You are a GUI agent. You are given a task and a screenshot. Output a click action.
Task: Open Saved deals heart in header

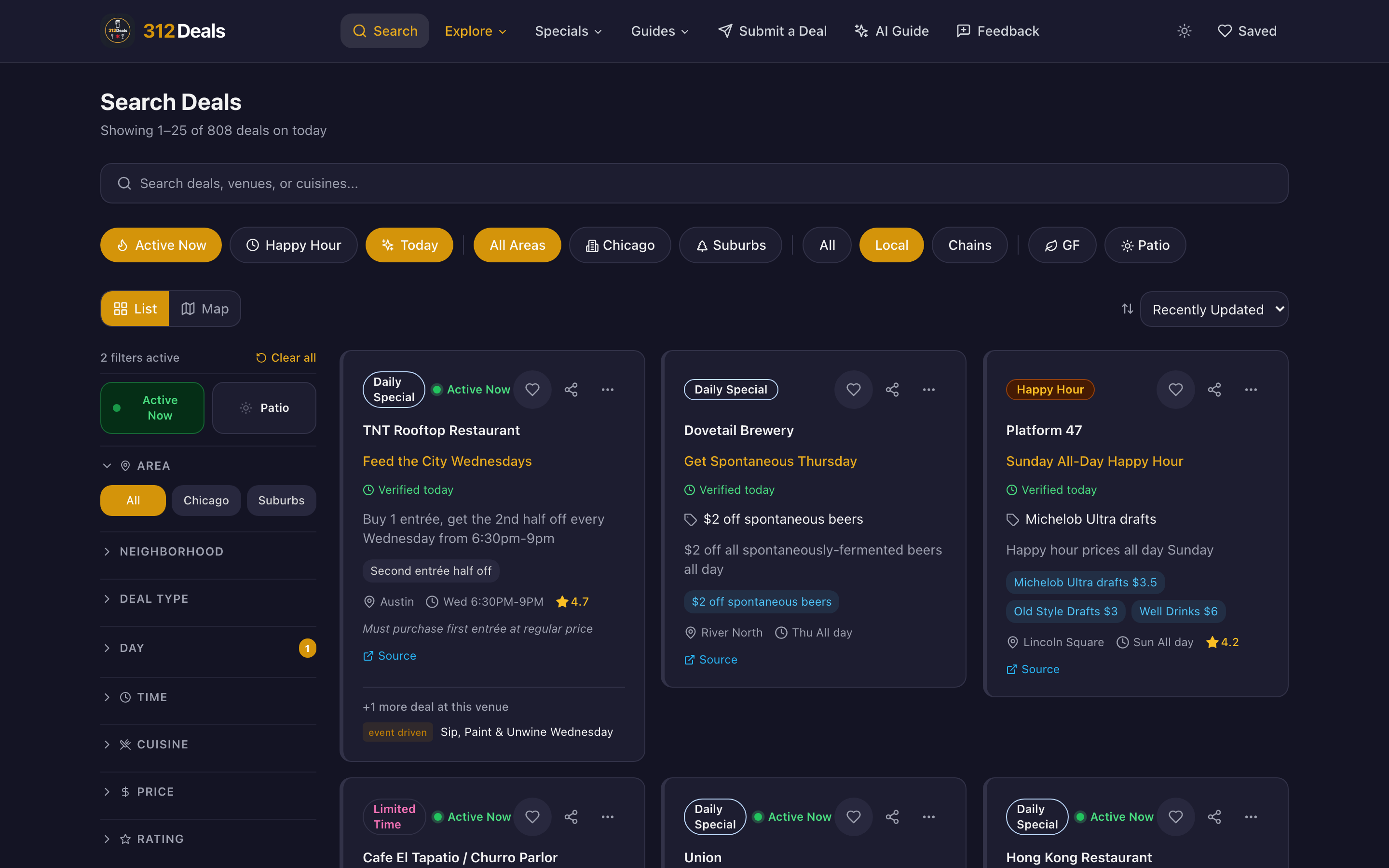(x=1247, y=31)
